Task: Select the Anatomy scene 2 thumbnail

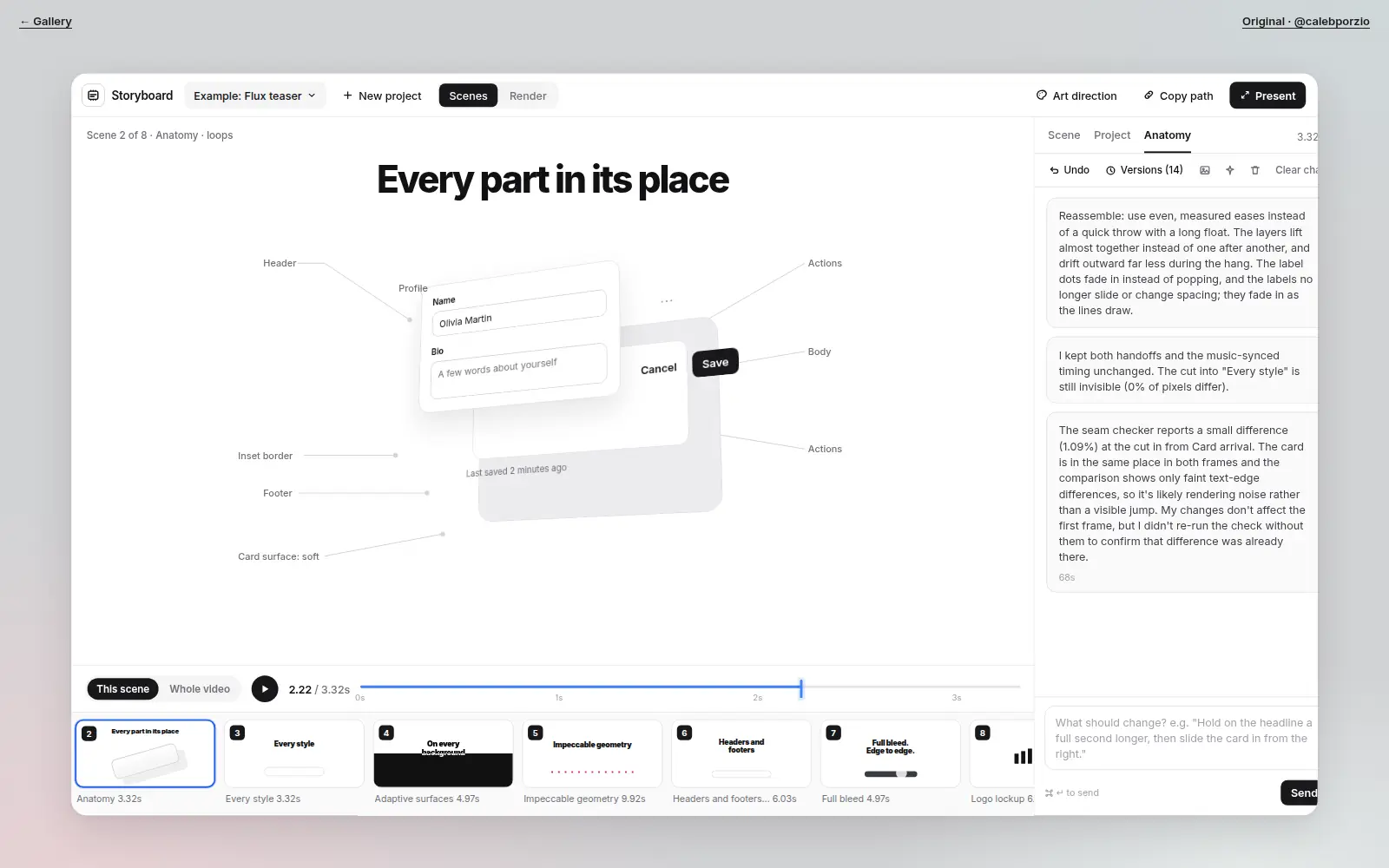Action: 145,753
